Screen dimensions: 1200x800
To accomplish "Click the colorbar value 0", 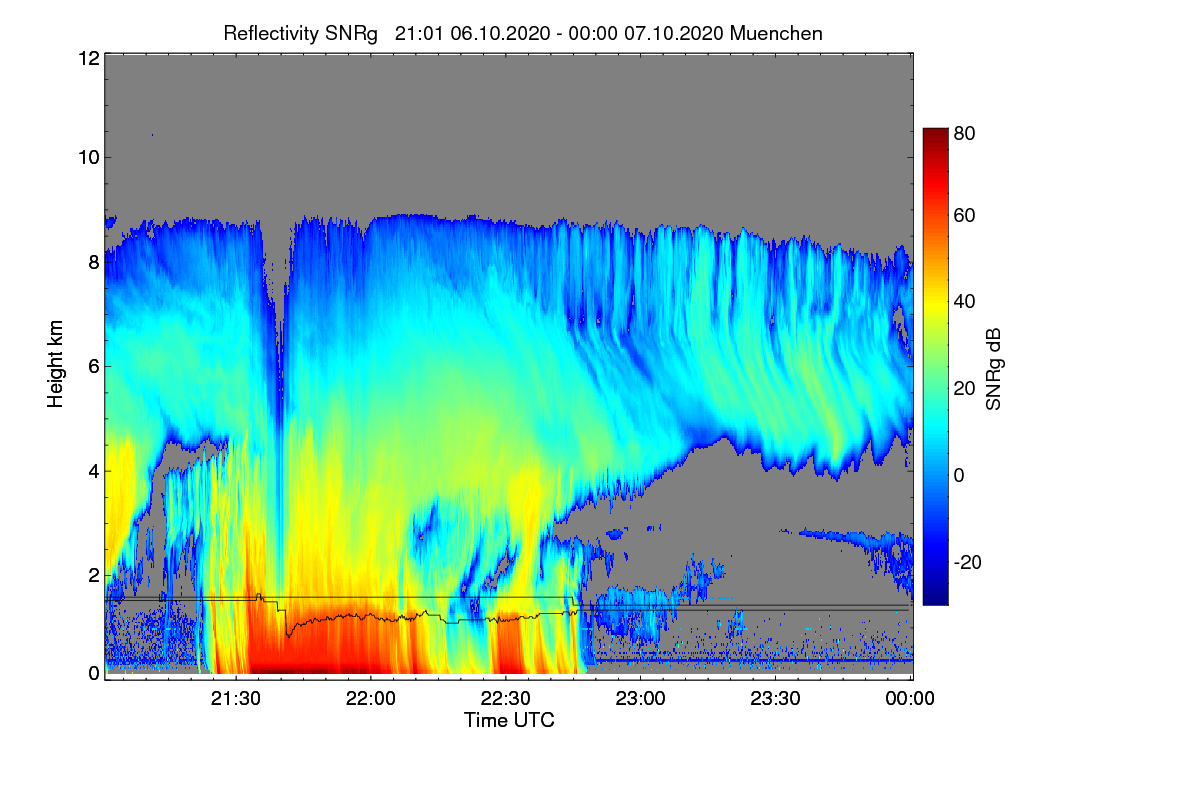I will [960, 475].
